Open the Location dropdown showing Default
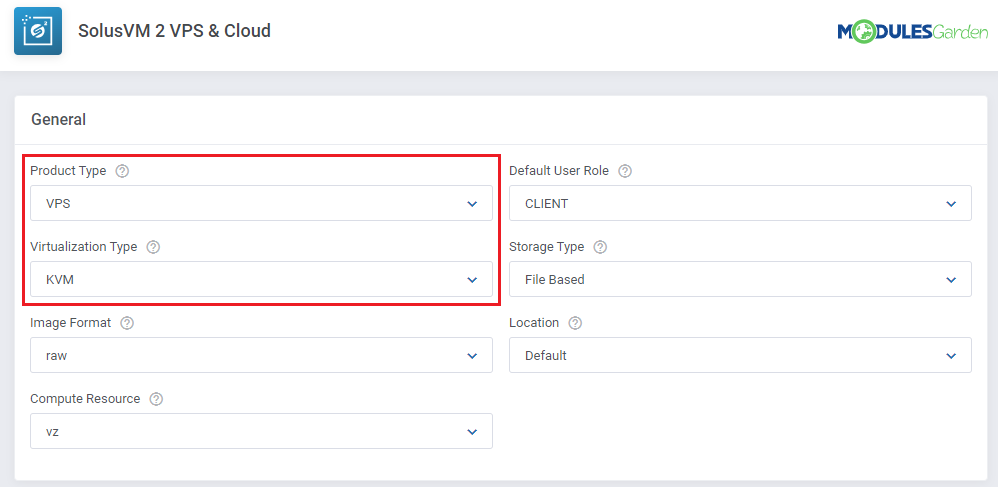This screenshot has width=998, height=487. (x=740, y=355)
